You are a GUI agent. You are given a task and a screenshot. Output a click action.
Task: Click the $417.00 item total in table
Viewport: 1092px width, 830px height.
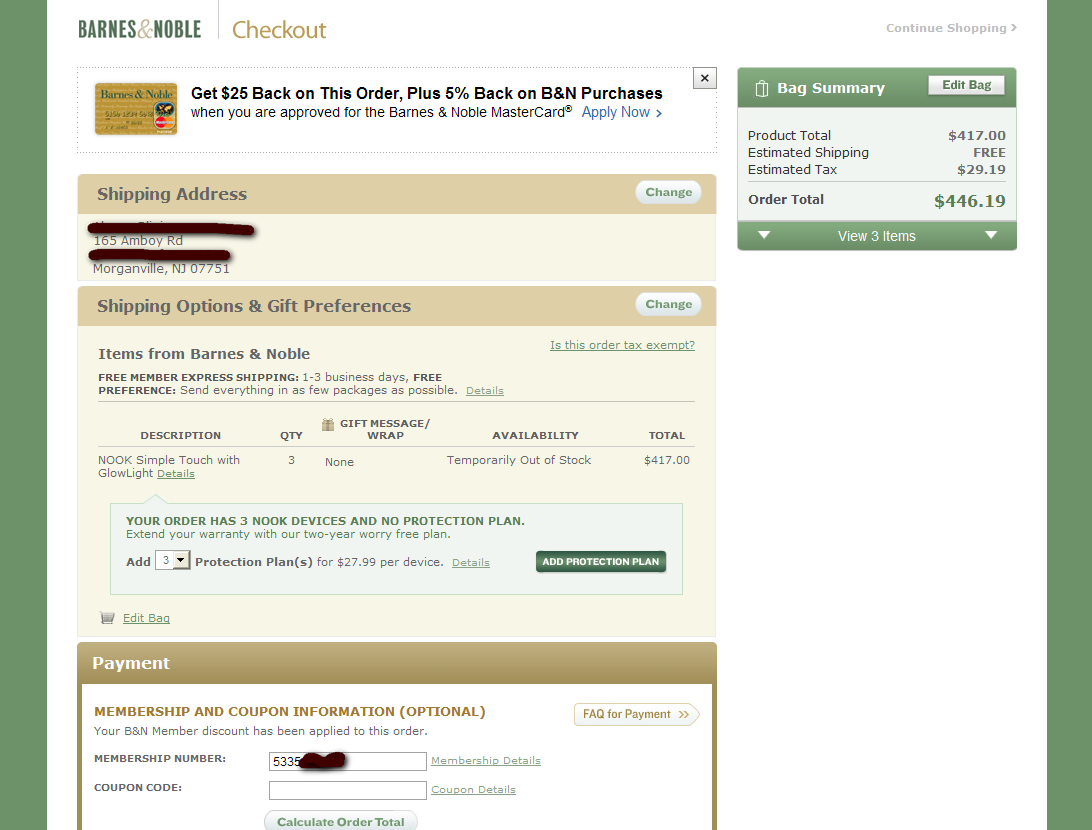click(x=666, y=460)
